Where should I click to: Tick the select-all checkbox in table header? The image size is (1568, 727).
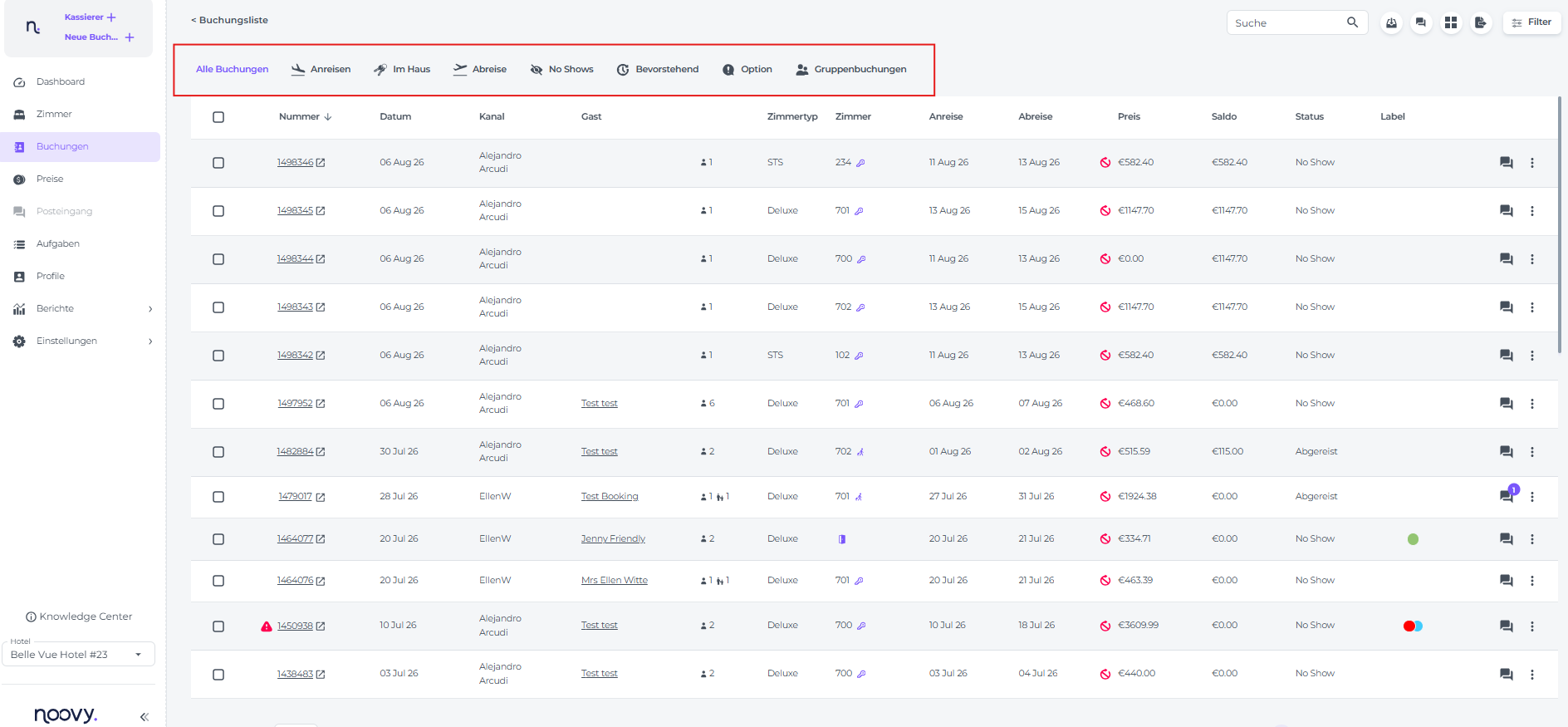point(218,117)
